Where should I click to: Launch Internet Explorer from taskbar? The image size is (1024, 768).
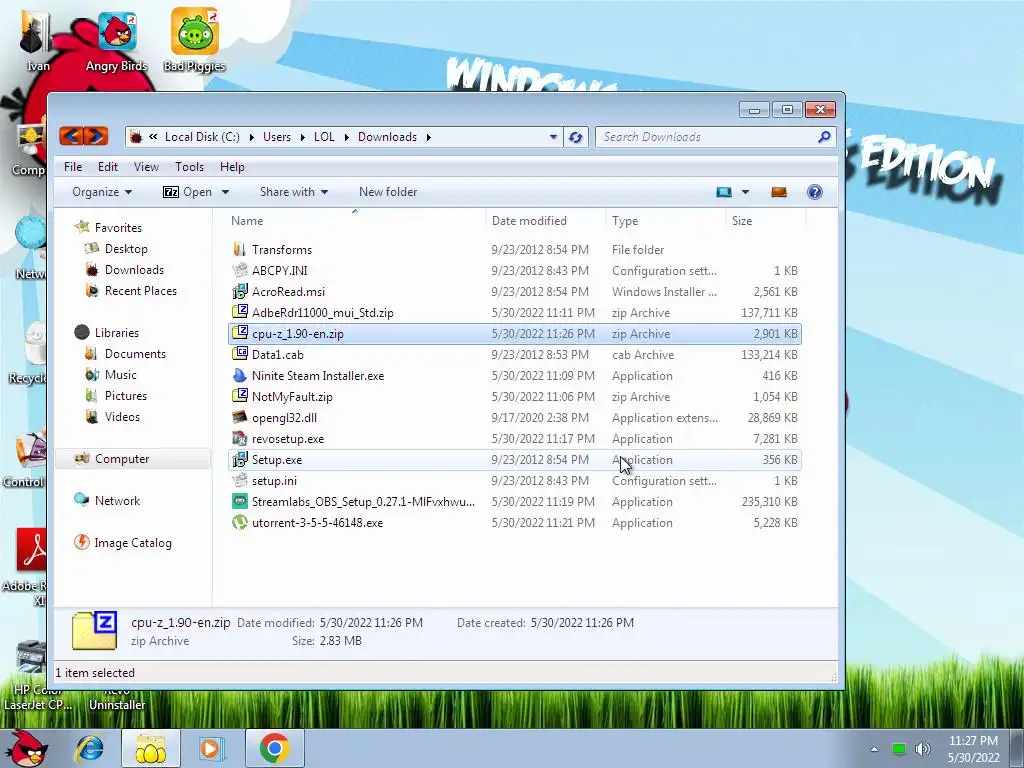[89, 748]
